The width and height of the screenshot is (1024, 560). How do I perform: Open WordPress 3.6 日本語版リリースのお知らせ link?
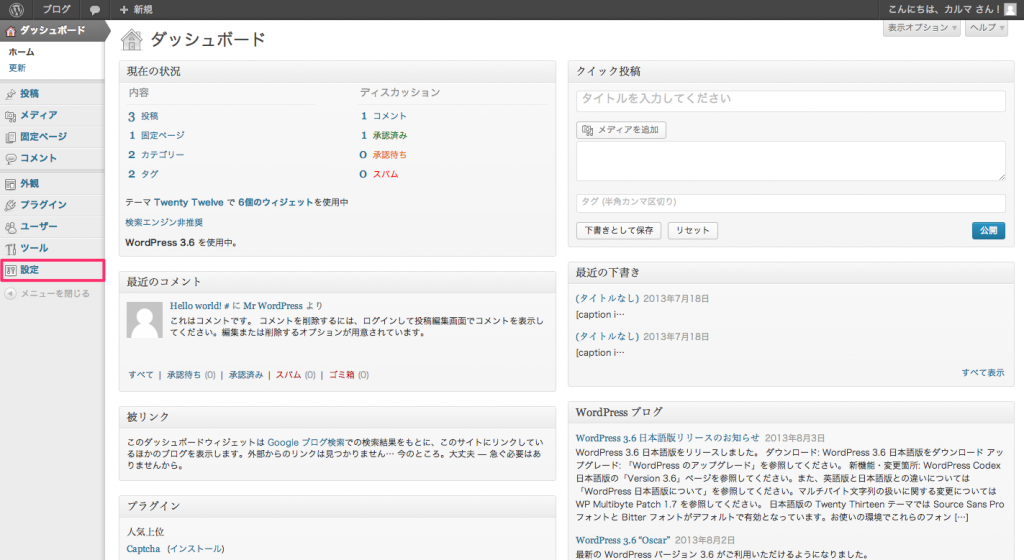[667, 438]
